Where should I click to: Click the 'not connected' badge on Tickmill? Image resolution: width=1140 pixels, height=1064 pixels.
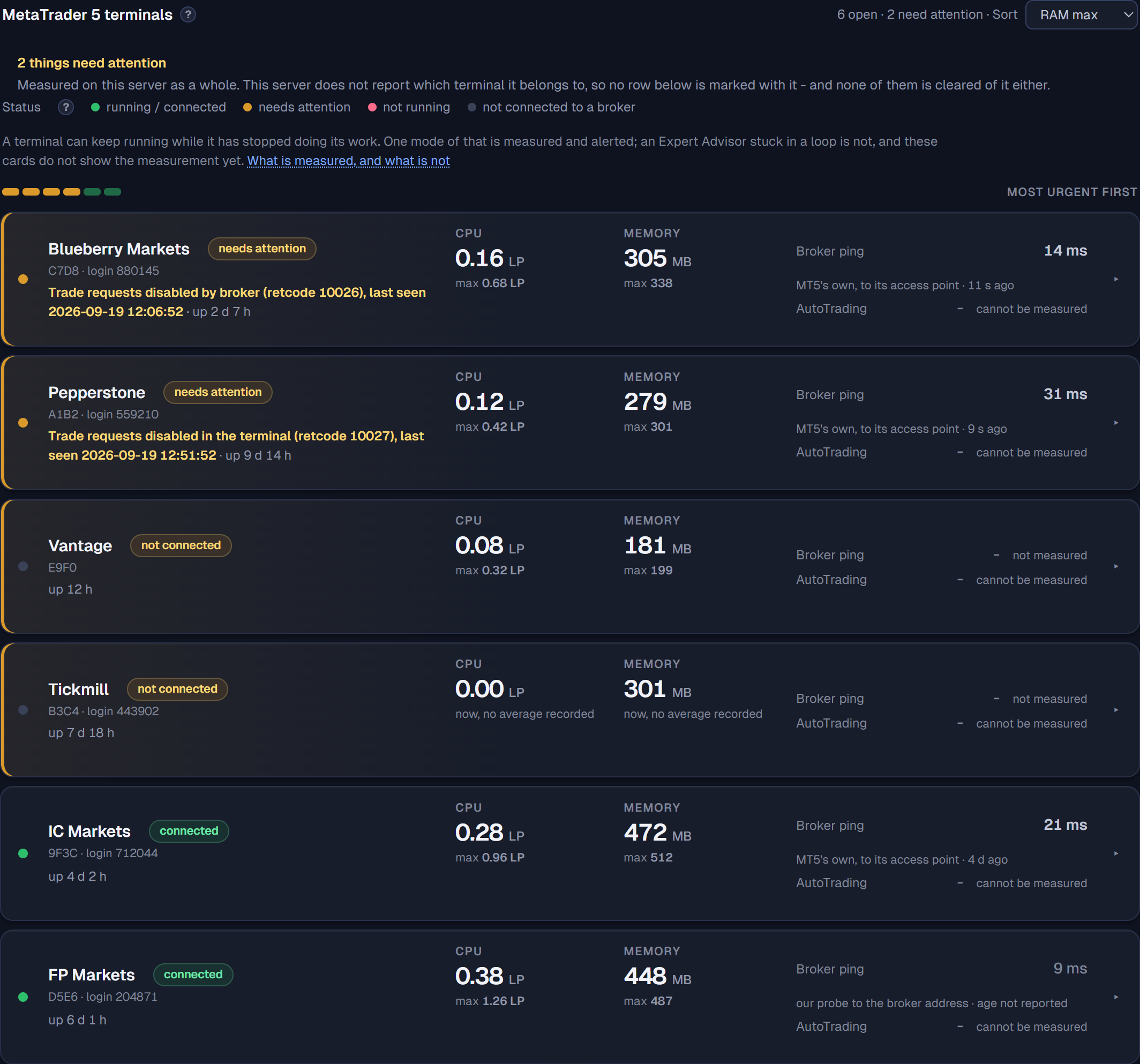tap(177, 689)
